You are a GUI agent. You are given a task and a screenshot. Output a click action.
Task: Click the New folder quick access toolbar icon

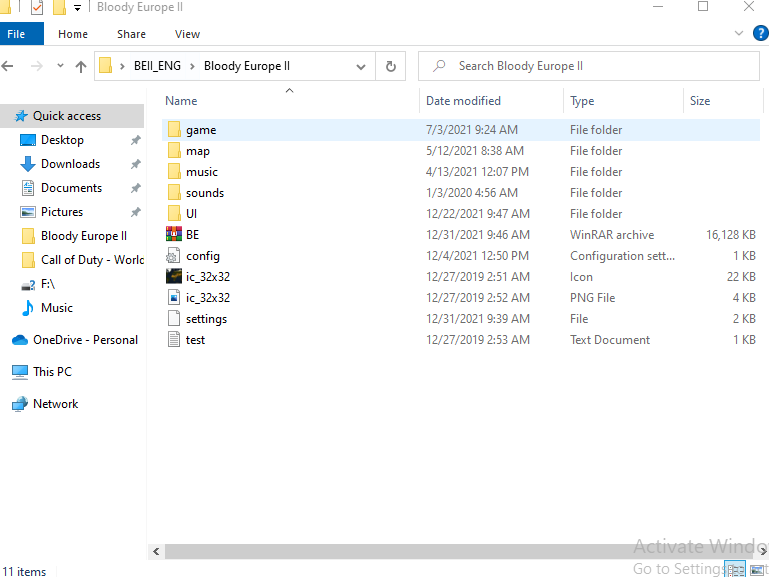click(59, 8)
